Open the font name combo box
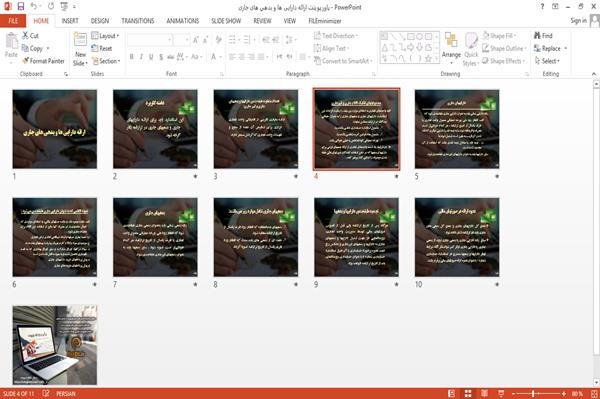 click(x=150, y=40)
